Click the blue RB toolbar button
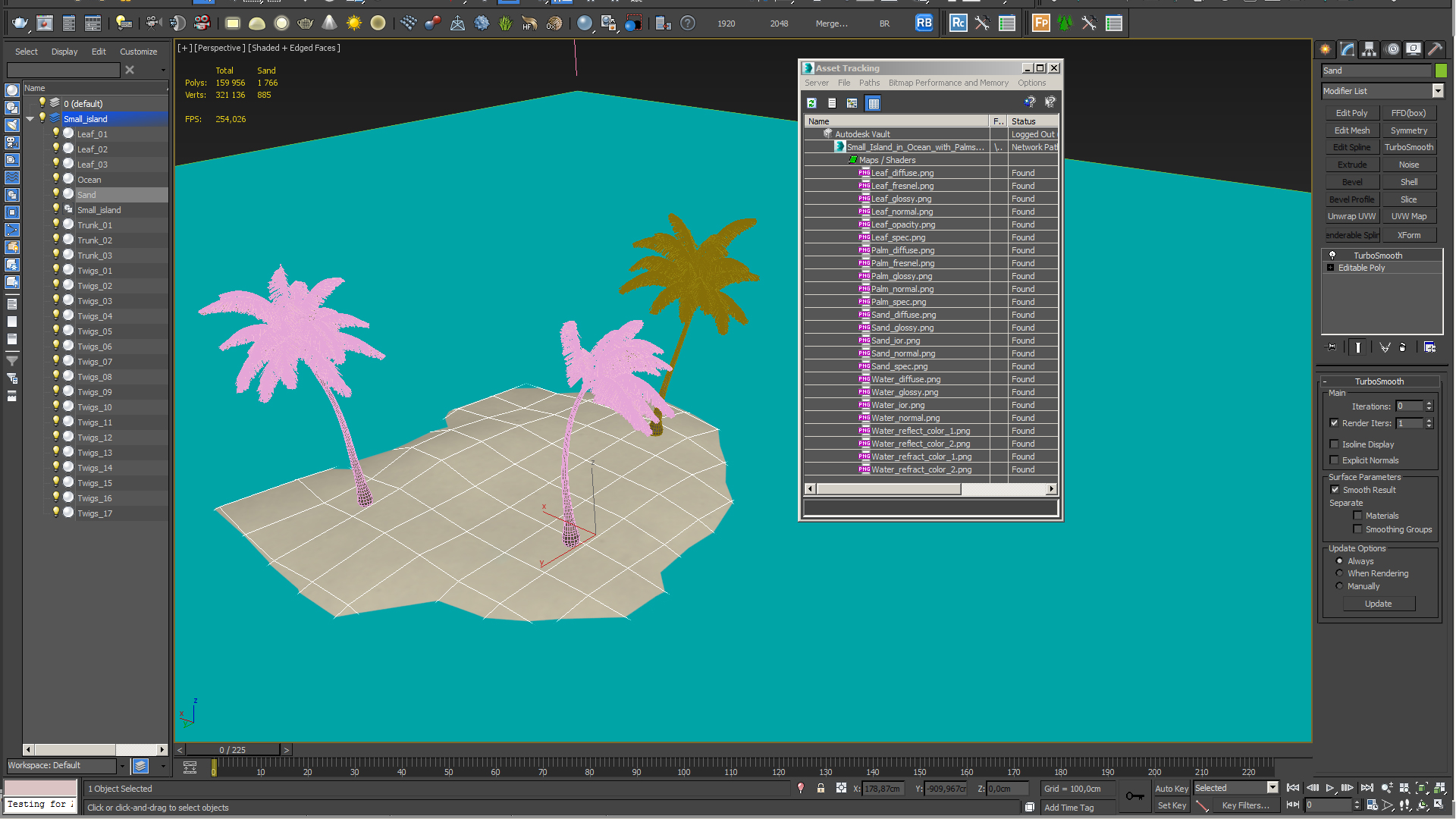This screenshot has height=819, width=1456. point(924,23)
